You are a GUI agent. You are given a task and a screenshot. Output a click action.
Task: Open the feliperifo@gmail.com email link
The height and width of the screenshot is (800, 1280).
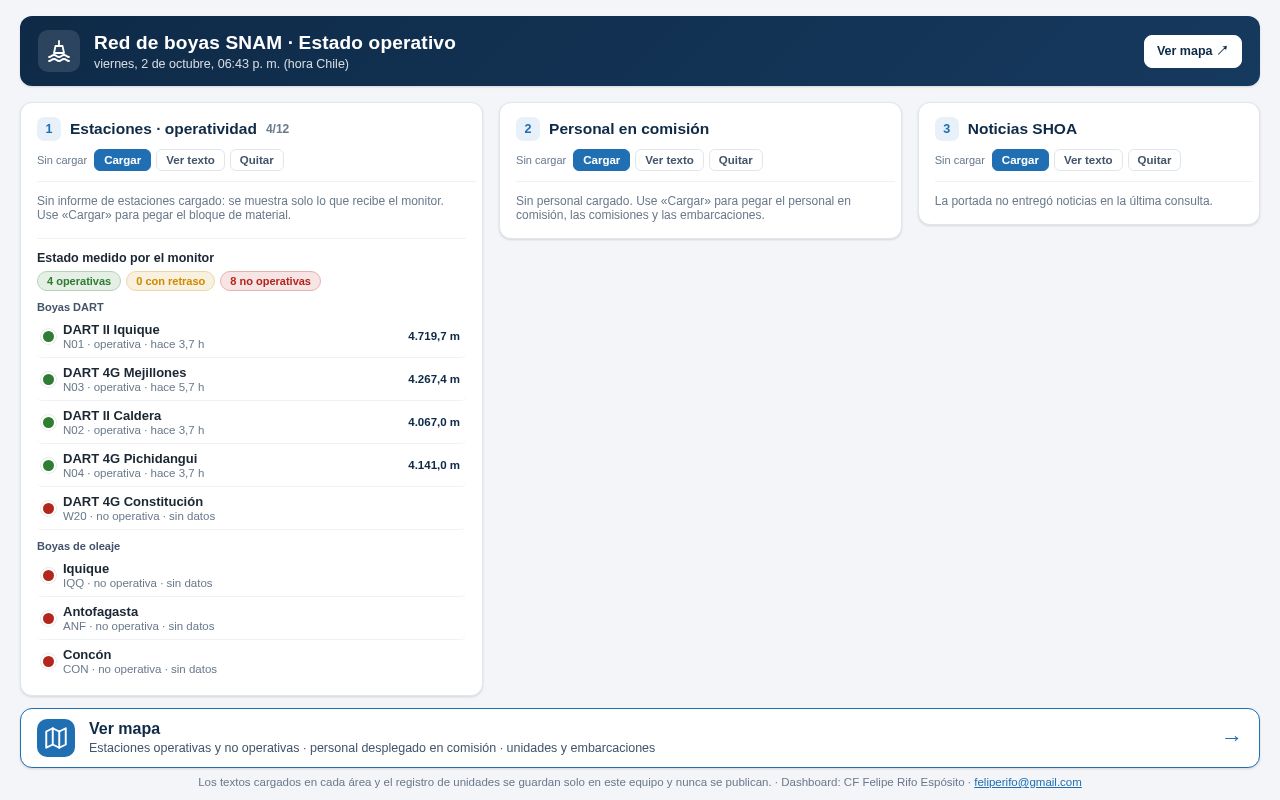[1028, 782]
